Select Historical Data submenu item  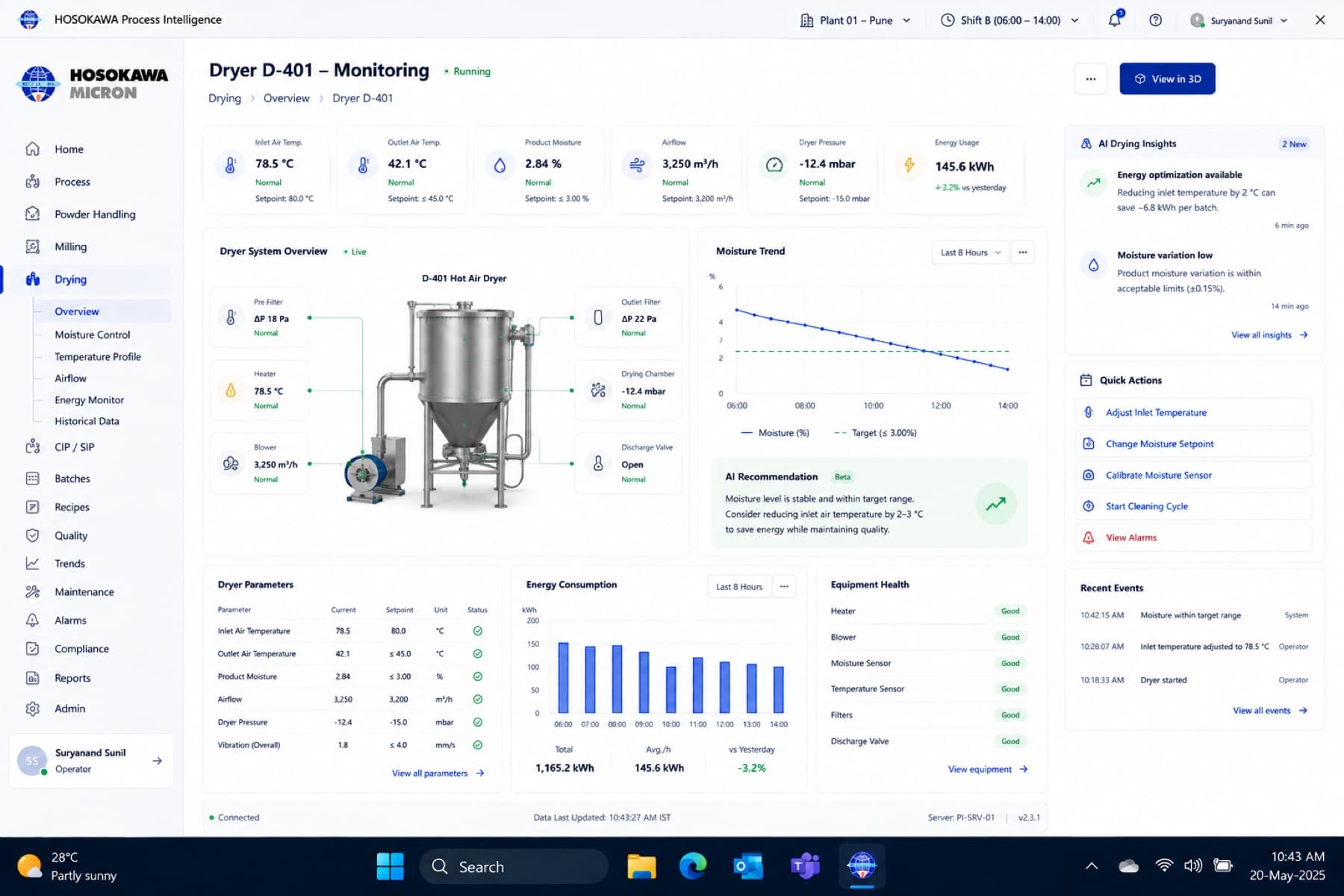[87, 421]
